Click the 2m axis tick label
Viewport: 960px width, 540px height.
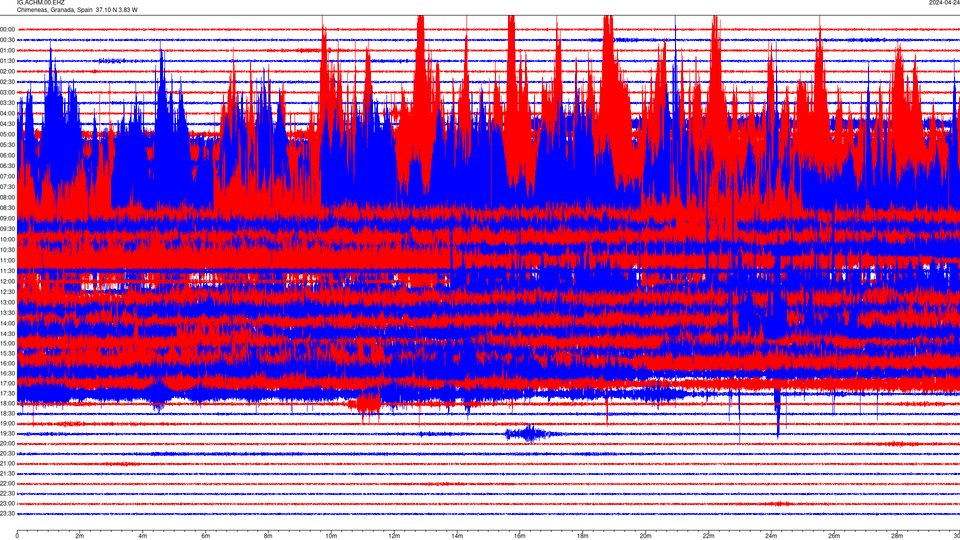click(80, 536)
